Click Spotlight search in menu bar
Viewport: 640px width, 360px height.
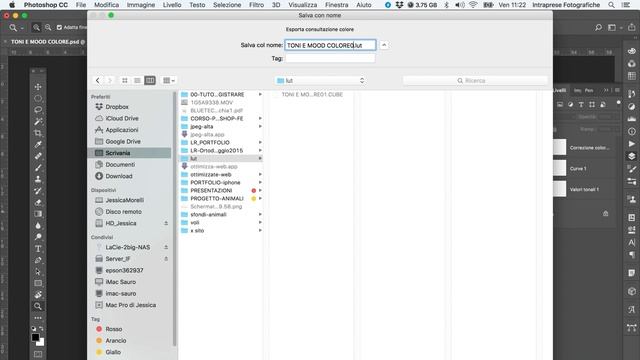(611, 5)
